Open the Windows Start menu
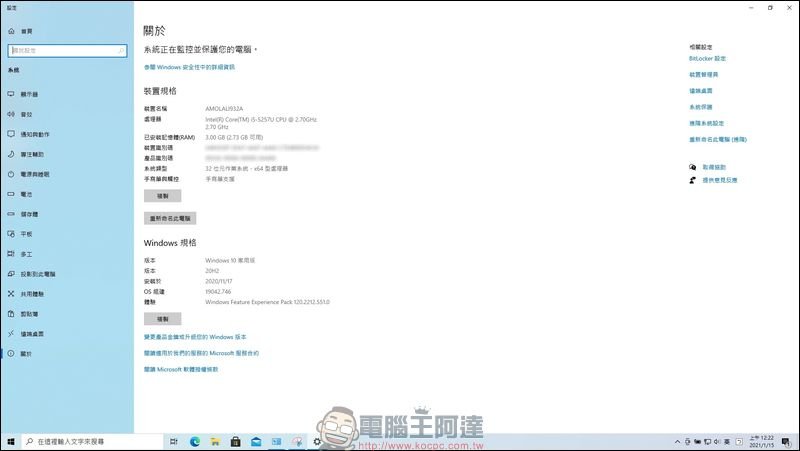The image size is (800, 451). [11, 442]
